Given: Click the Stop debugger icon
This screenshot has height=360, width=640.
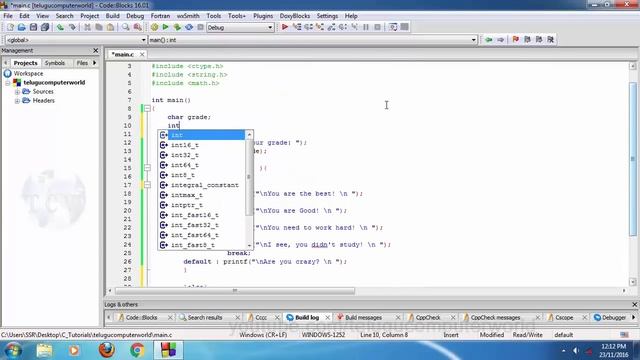Looking at the screenshot, I should click(x=378, y=27).
